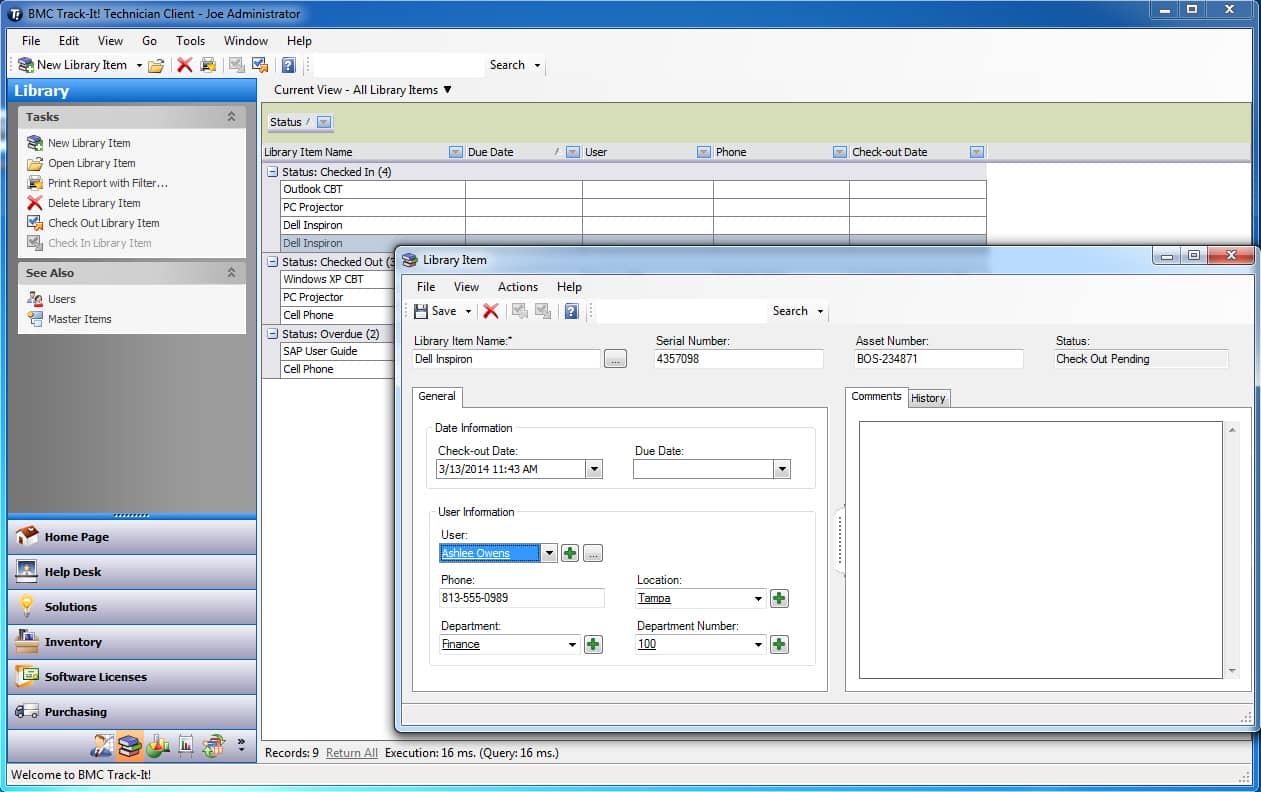
Task: Collapse the See Also panel with its chevron
Action: click(231, 273)
